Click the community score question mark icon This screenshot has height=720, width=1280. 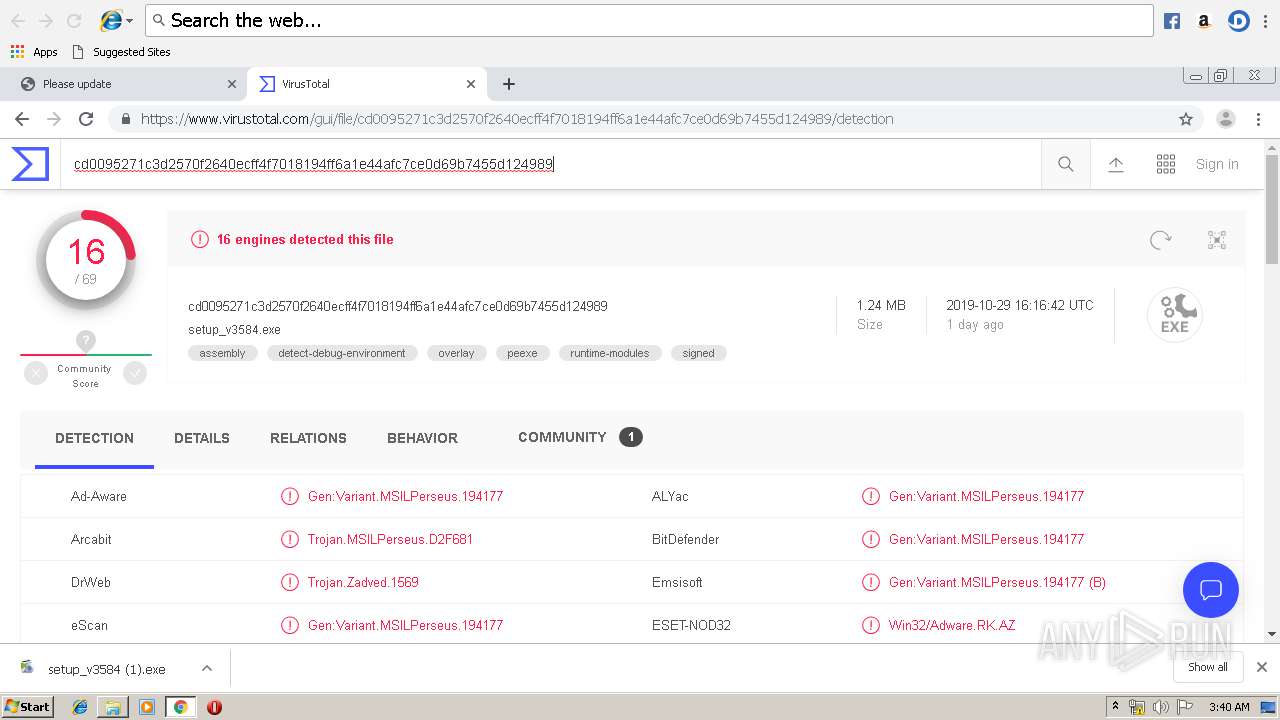[x=86, y=341]
